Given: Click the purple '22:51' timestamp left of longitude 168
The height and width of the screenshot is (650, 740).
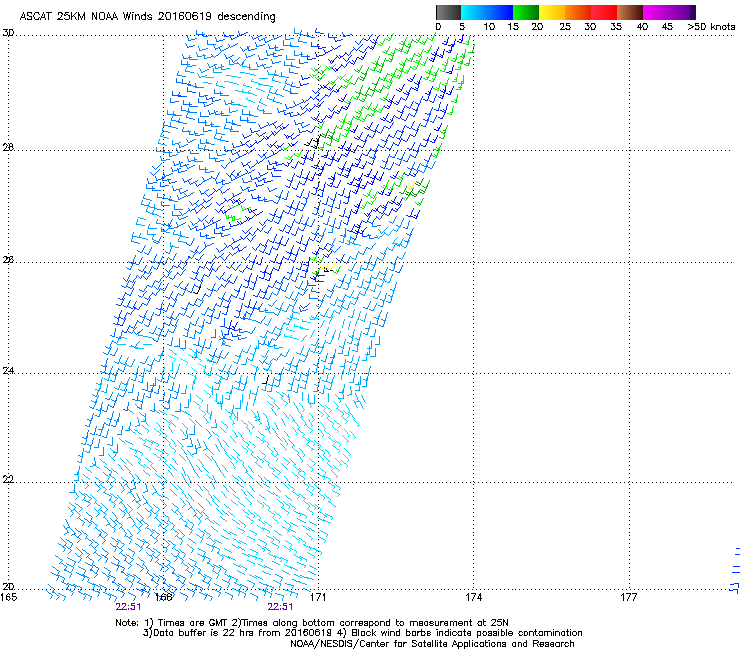Looking at the screenshot, I should (x=128, y=607).
